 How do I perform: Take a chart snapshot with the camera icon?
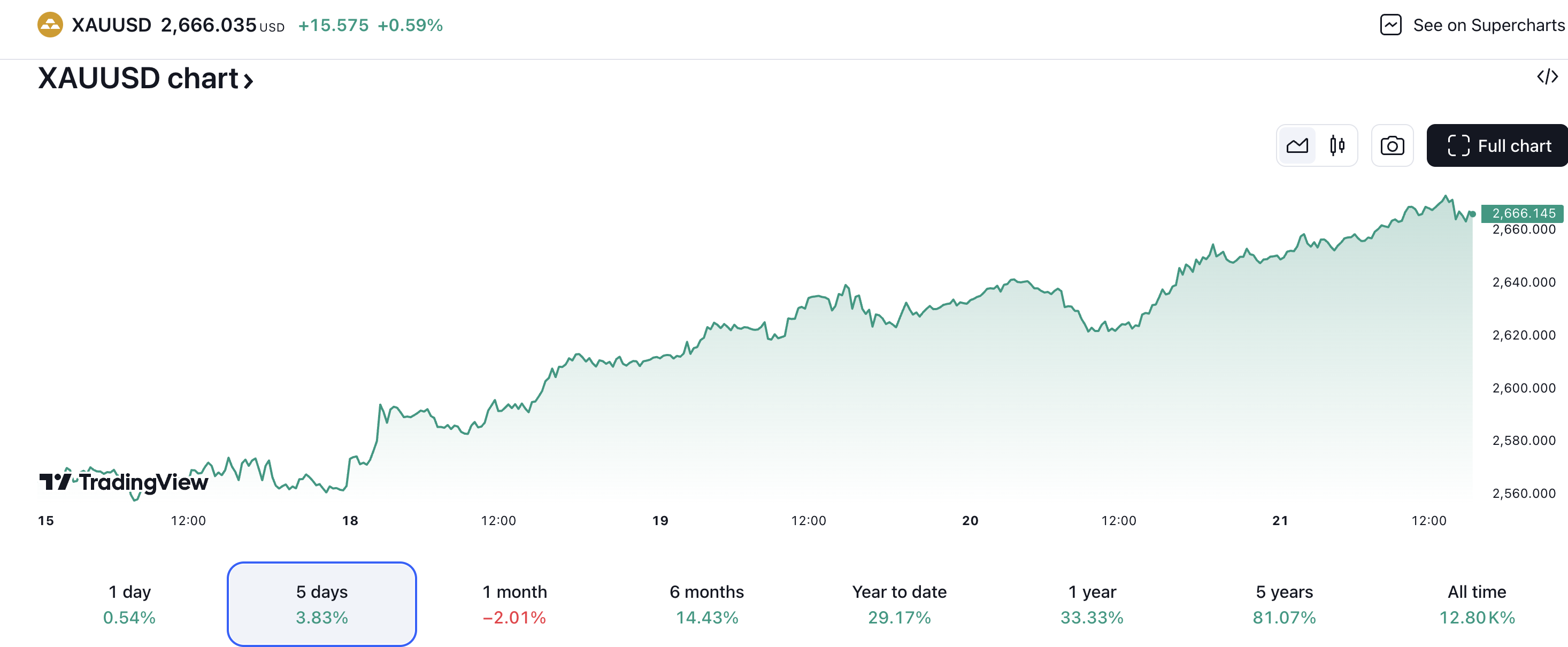(1392, 145)
